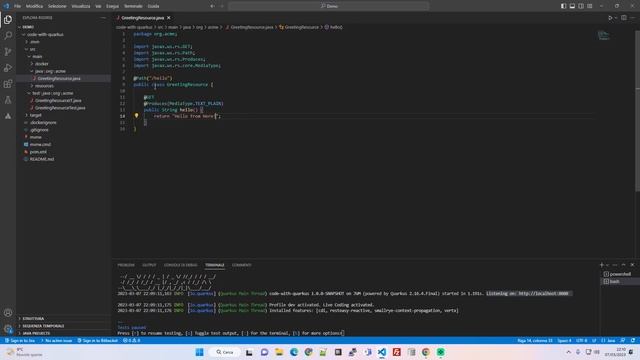Open FileZilla from the taskbar
This screenshot has height=360, width=640.
396,352
